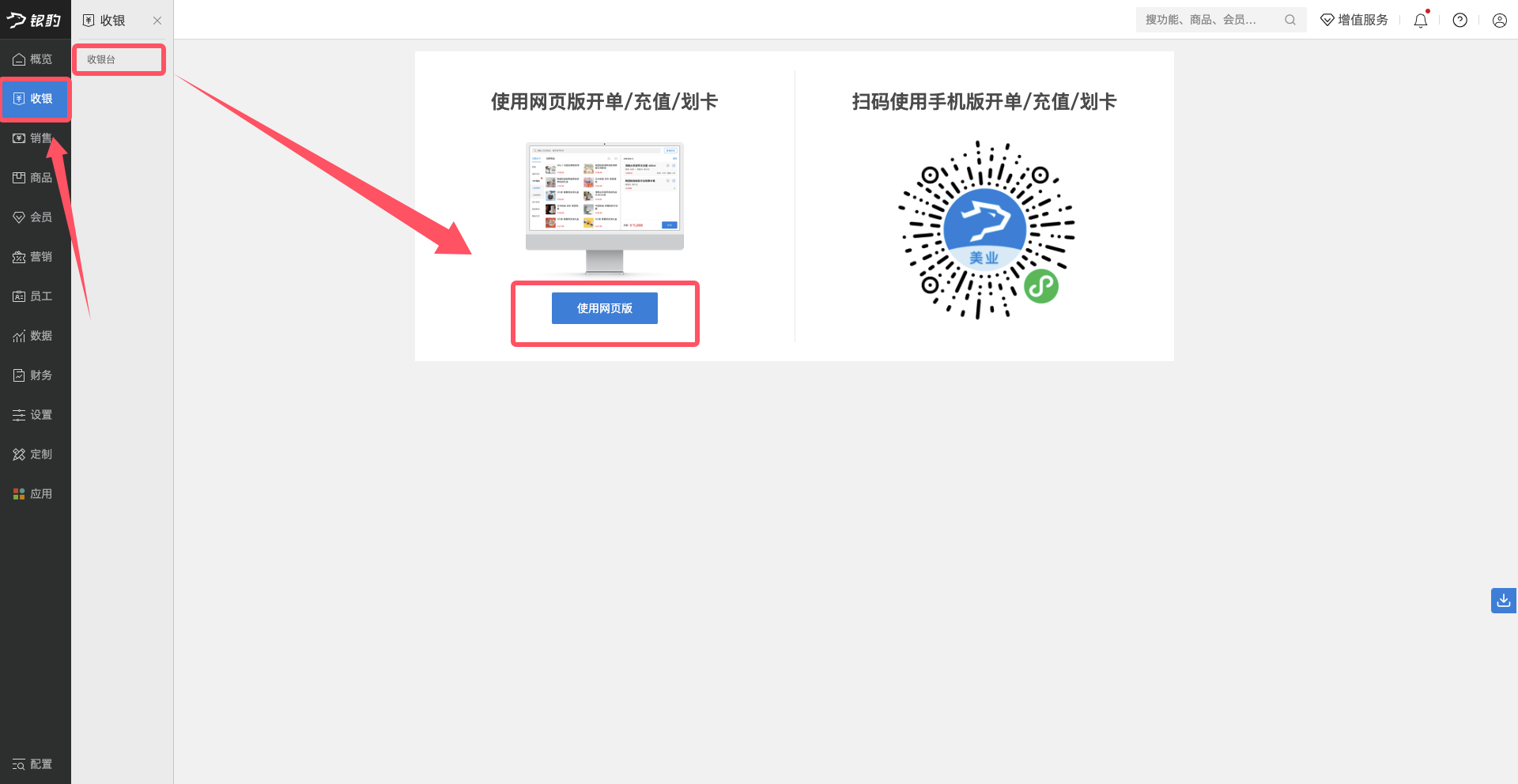Open the user account avatar icon

[1500, 20]
